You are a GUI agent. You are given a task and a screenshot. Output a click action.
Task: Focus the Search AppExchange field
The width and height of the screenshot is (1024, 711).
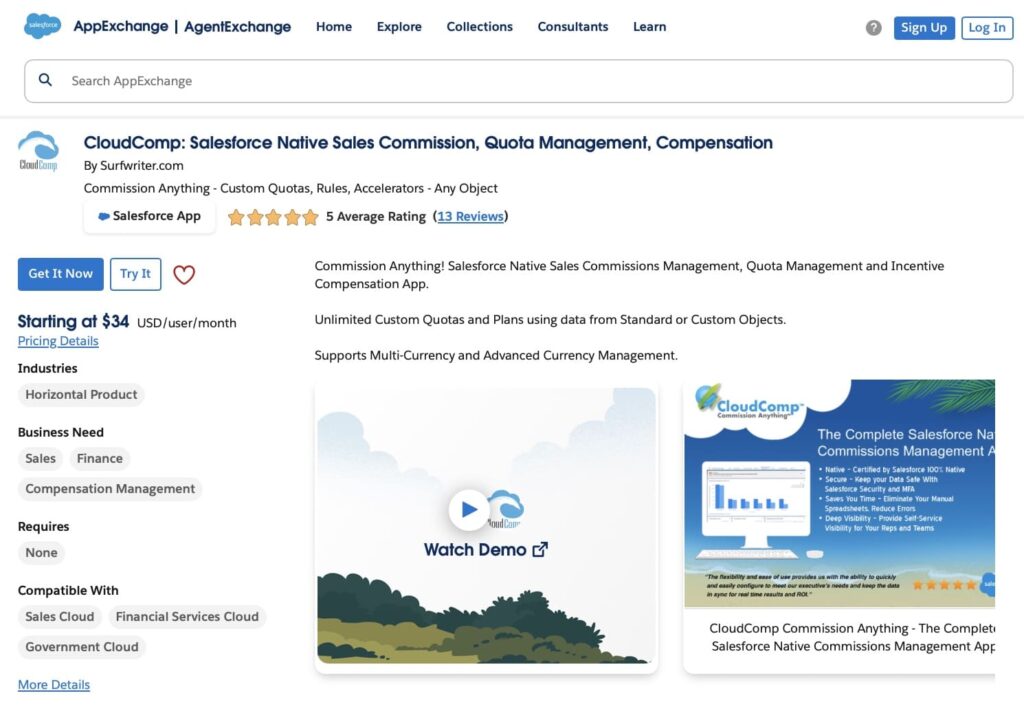pyautogui.click(x=519, y=81)
